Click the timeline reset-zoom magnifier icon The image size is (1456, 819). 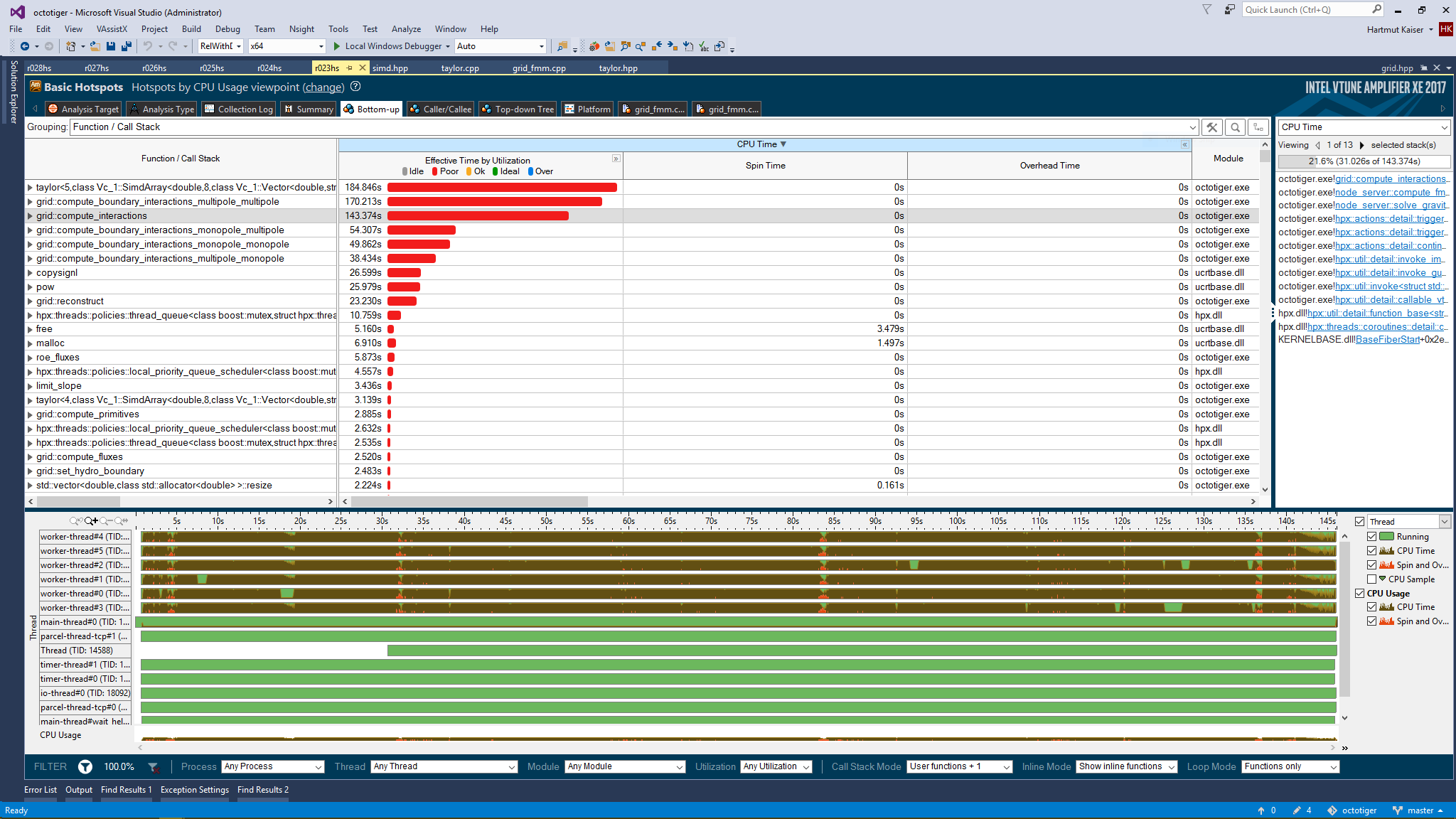click(x=122, y=521)
